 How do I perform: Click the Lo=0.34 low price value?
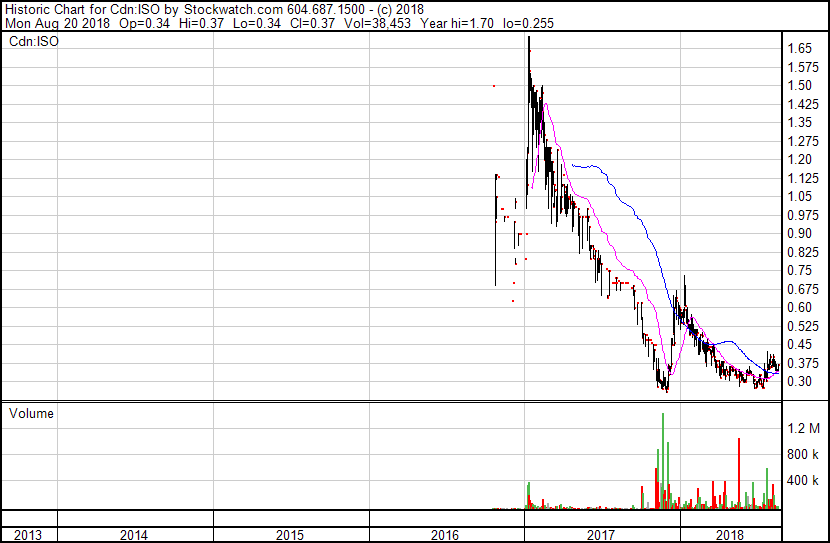(x=257, y=23)
